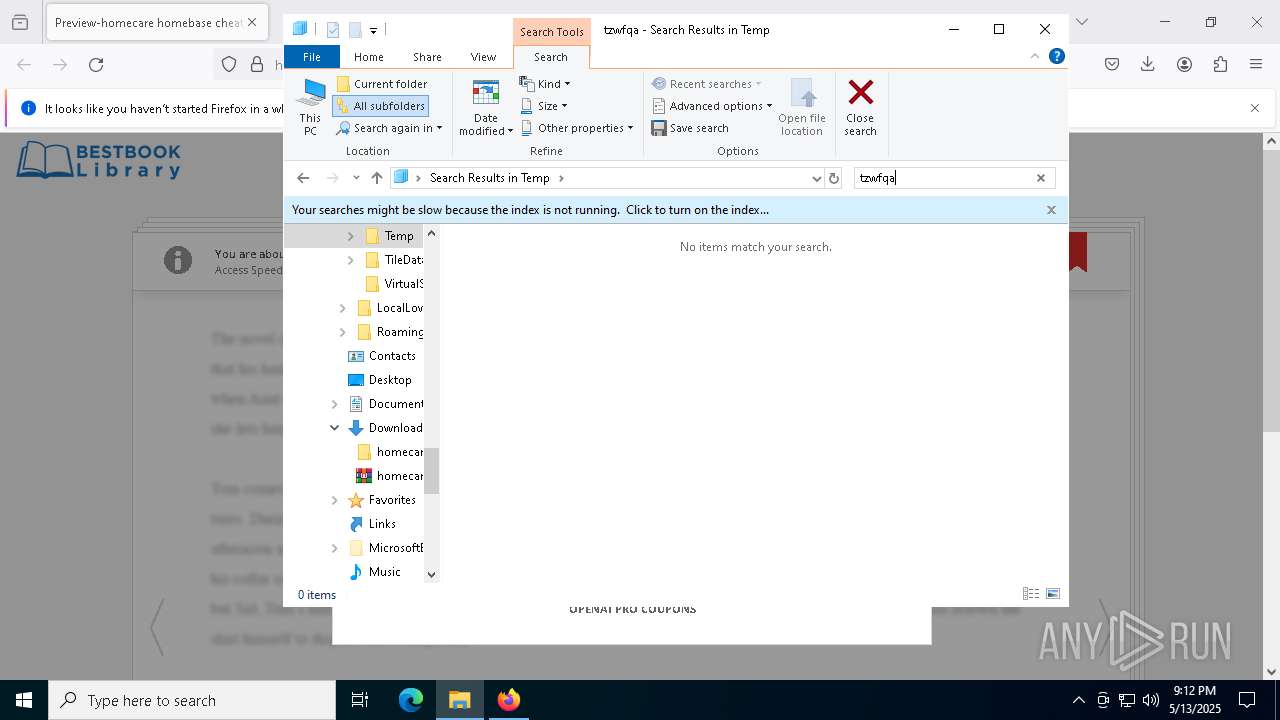Collapse the Downloads node
This screenshot has height=720, width=1280.
click(334, 428)
